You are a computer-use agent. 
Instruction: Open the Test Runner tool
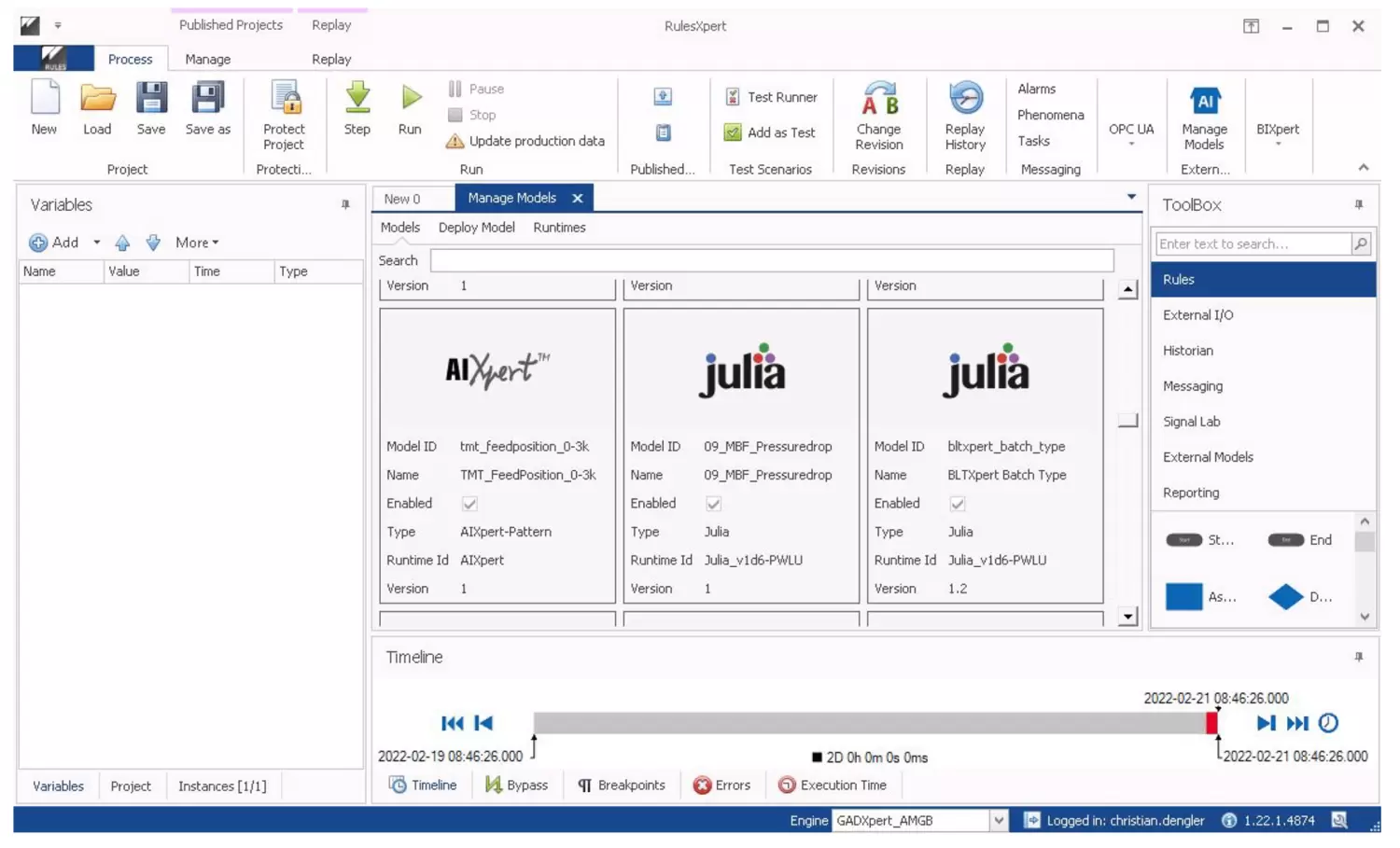tap(771, 97)
